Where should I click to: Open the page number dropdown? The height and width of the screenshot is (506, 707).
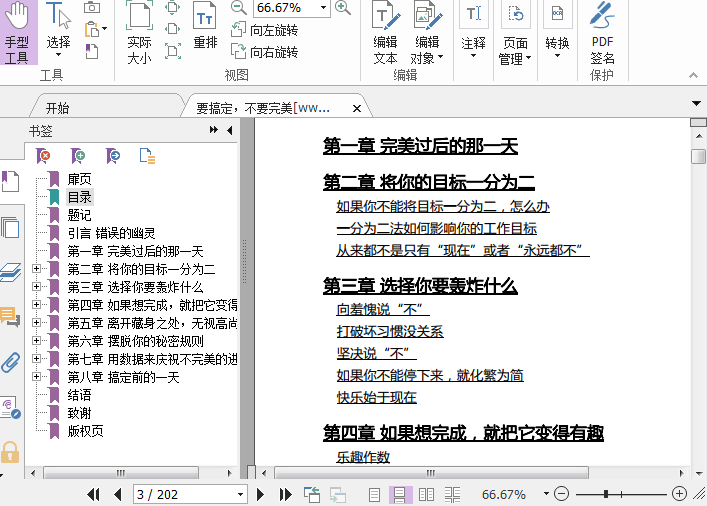pos(240,494)
